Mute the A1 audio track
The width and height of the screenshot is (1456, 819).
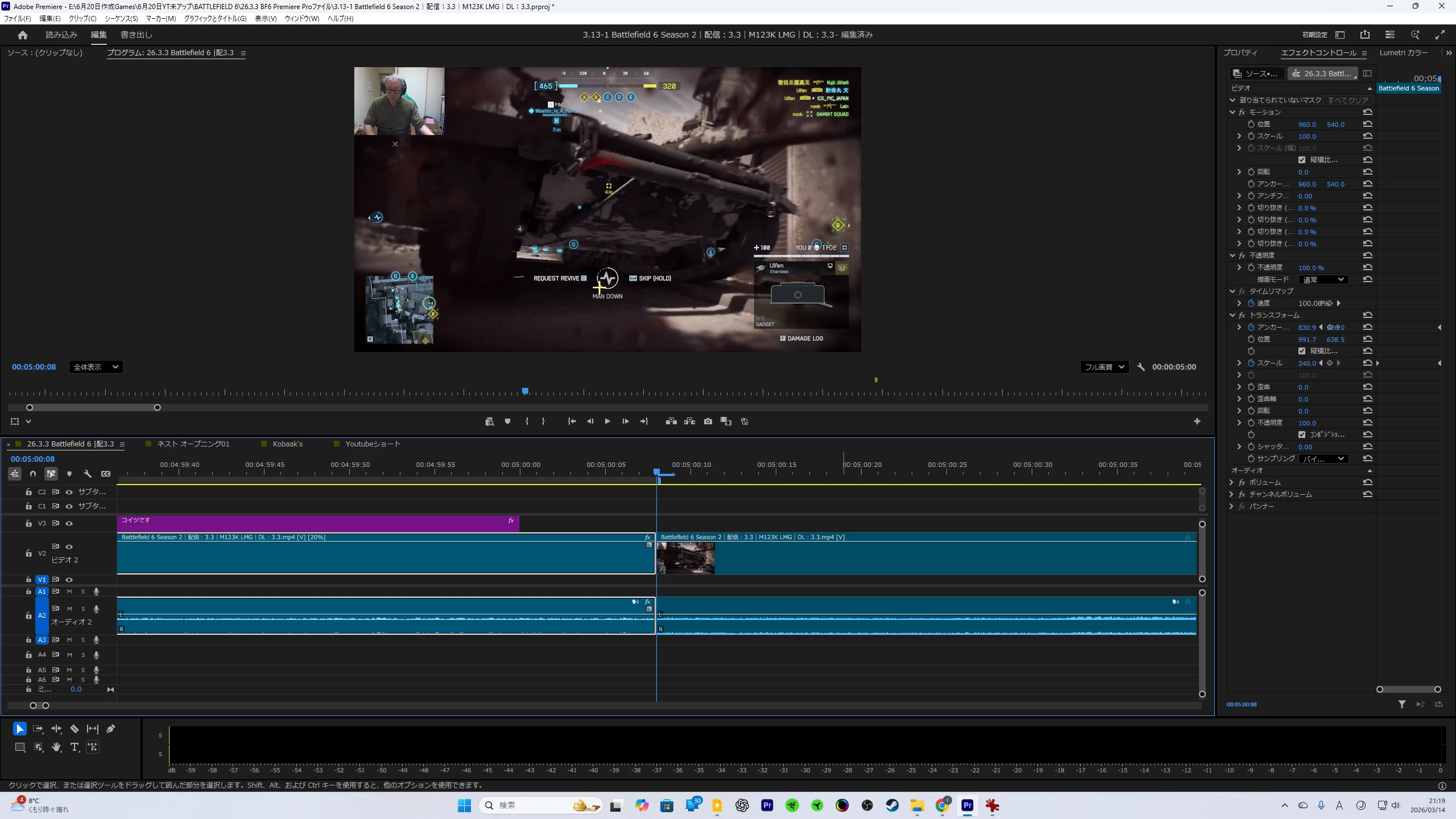coord(69,591)
